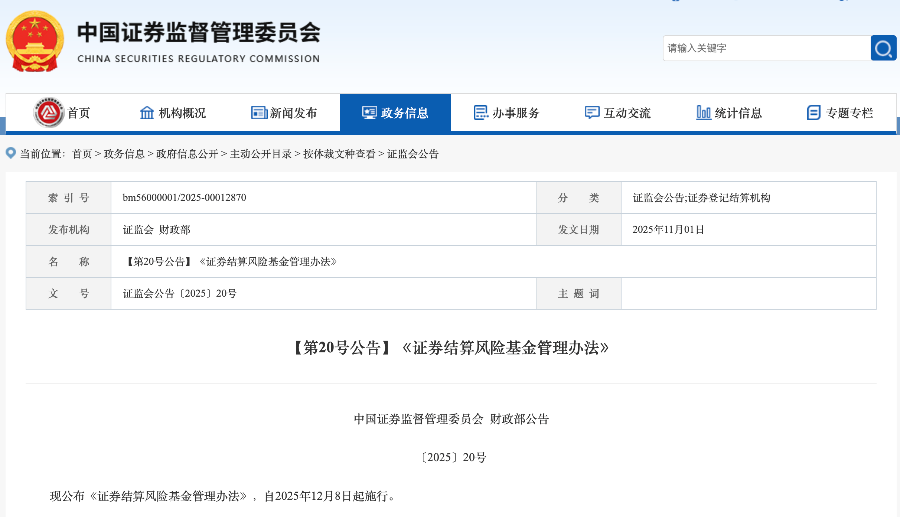
Task: Click the CSRC national emblem logo
Action: point(35,40)
